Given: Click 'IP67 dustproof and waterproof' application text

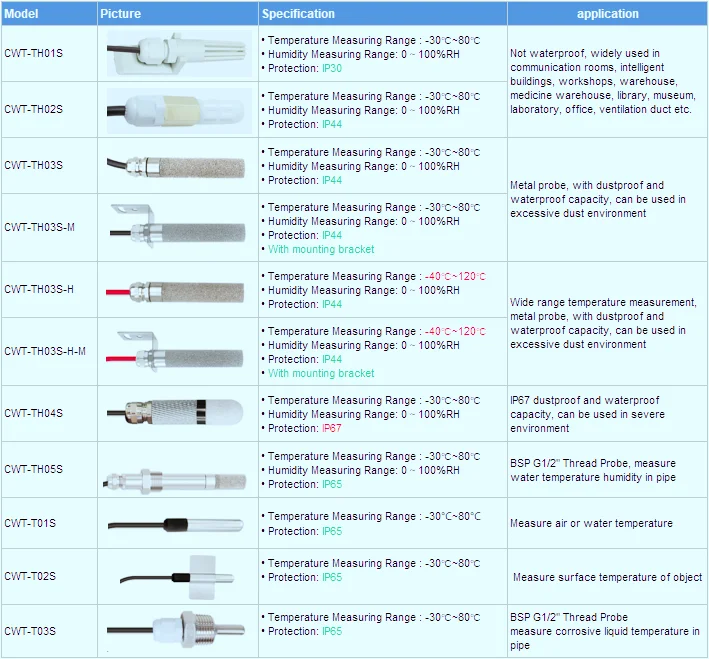Looking at the screenshot, I should coord(585,400).
